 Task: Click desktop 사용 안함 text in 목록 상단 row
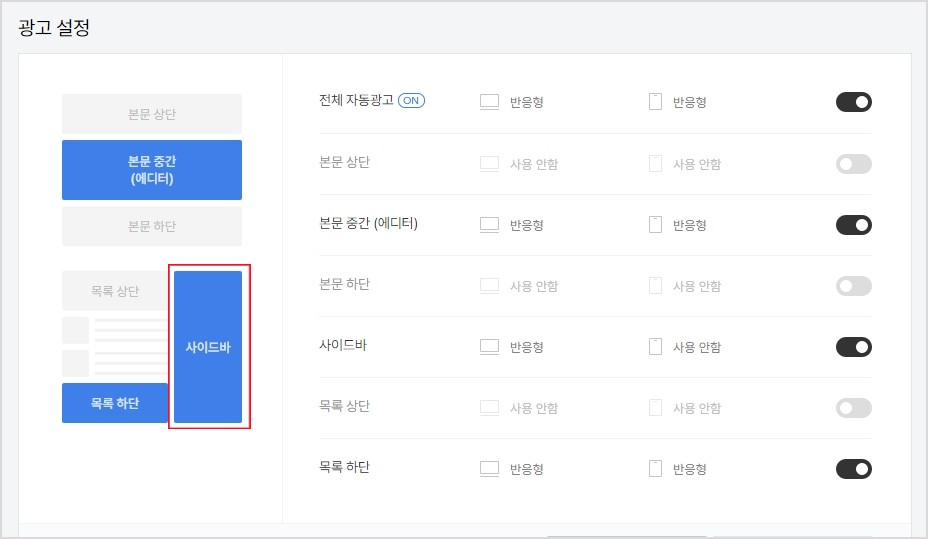click(534, 408)
